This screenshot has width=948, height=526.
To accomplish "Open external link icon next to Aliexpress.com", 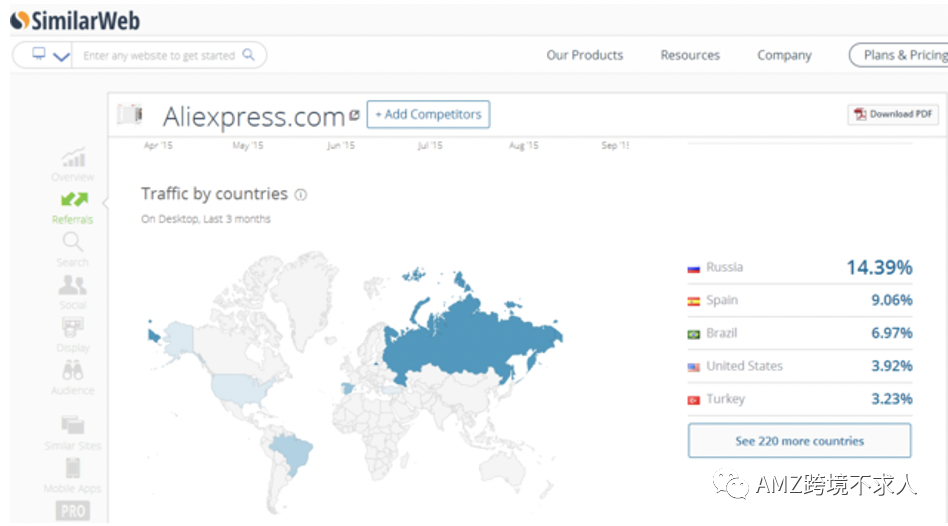I will point(354,116).
